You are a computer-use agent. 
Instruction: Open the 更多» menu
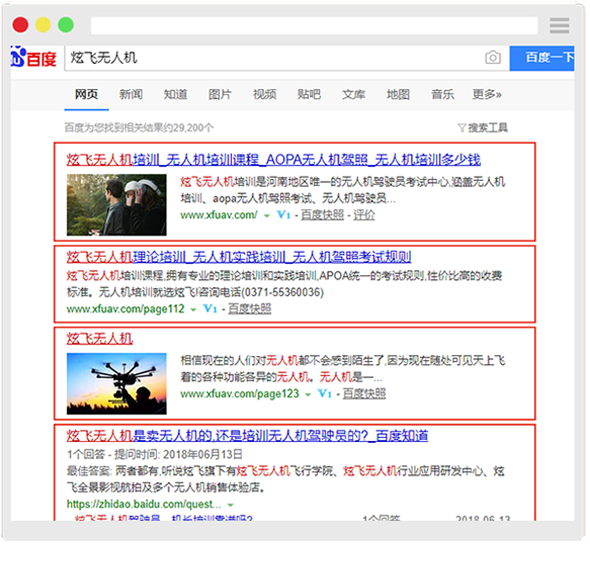(x=487, y=94)
